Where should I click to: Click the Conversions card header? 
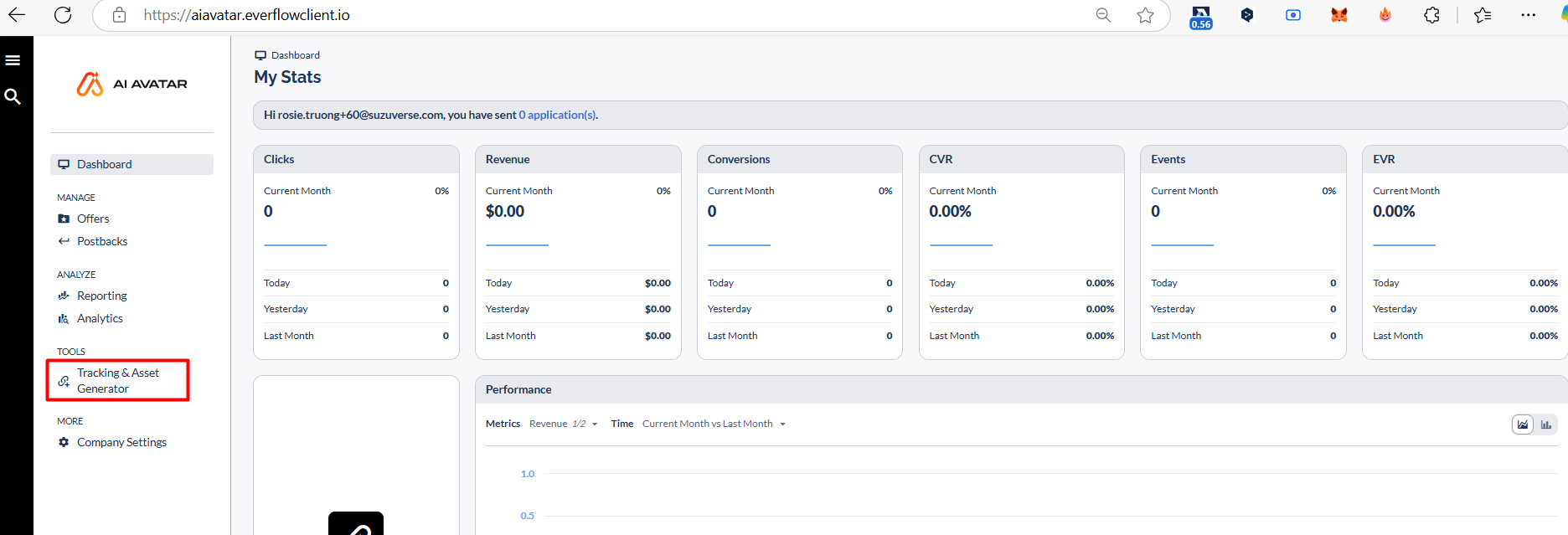pyautogui.click(x=800, y=159)
